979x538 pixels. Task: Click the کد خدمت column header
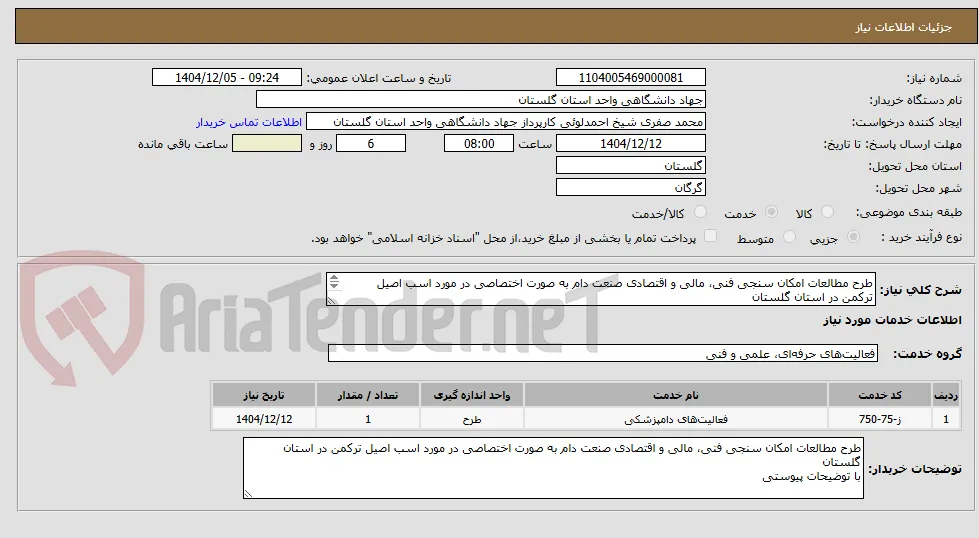click(880, 395)
